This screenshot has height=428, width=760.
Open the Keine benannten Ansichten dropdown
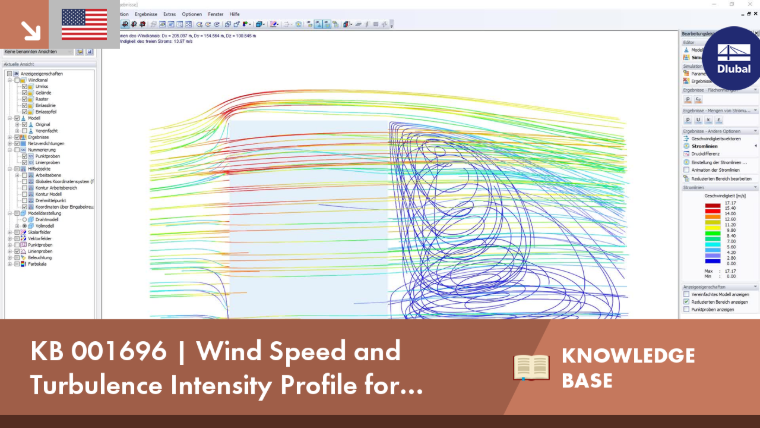point(39,51)
